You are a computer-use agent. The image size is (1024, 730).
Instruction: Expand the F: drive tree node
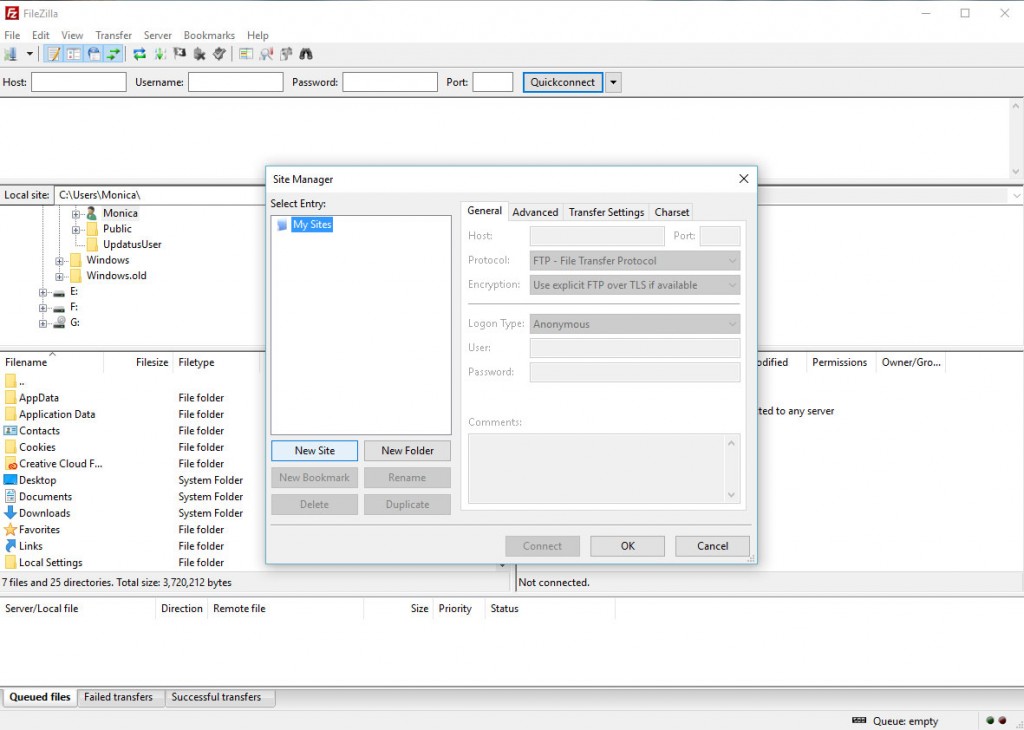(43, 308)
